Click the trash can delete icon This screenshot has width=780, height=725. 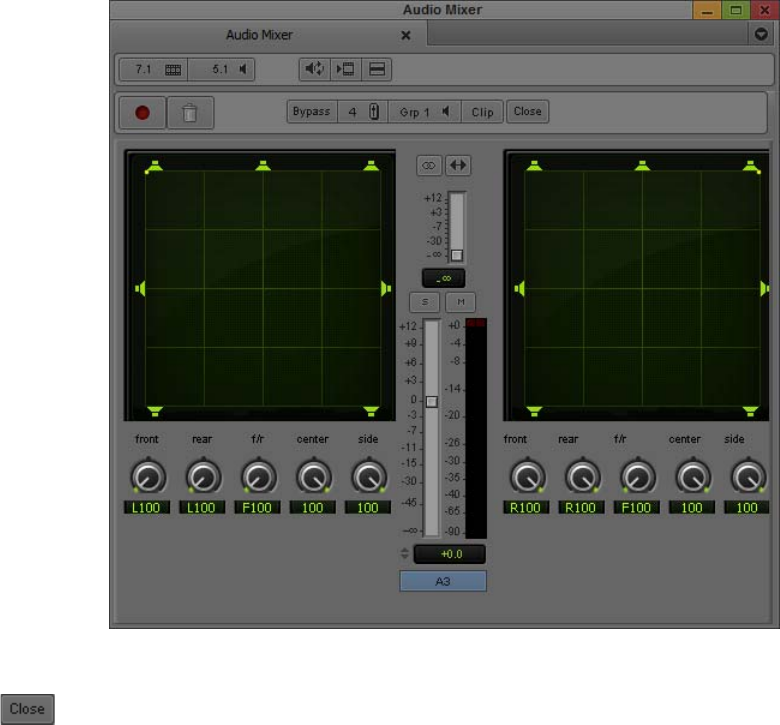190,112
